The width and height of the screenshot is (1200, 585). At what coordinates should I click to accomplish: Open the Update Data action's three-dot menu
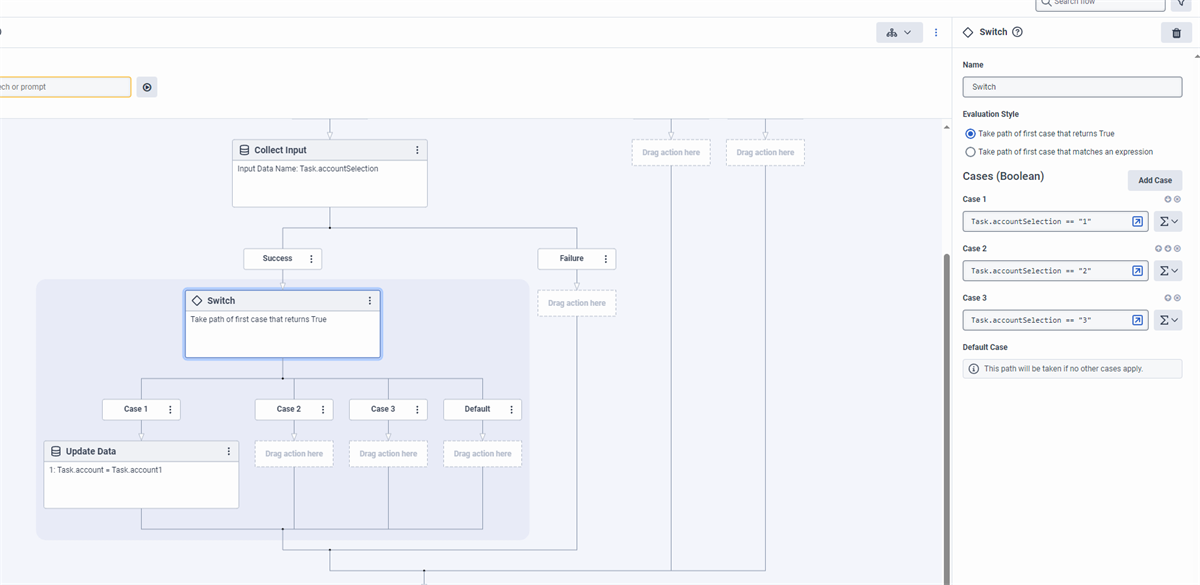click(x=229, y=451)
